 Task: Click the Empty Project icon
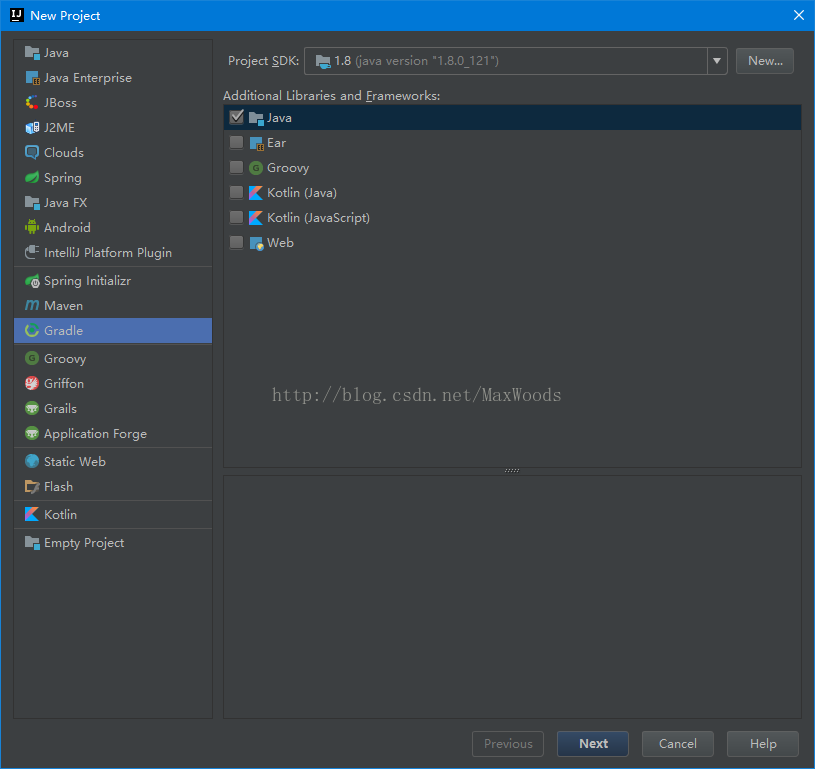pyautogui.click(x=32, y=543)
